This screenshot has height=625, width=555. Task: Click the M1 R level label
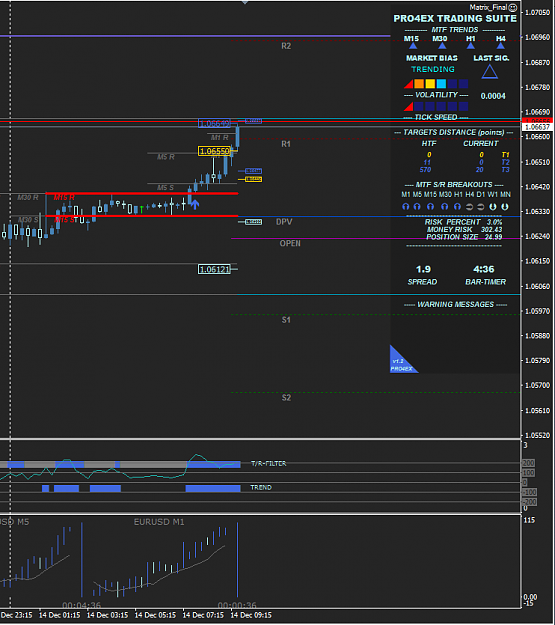(x=219, y=138)
